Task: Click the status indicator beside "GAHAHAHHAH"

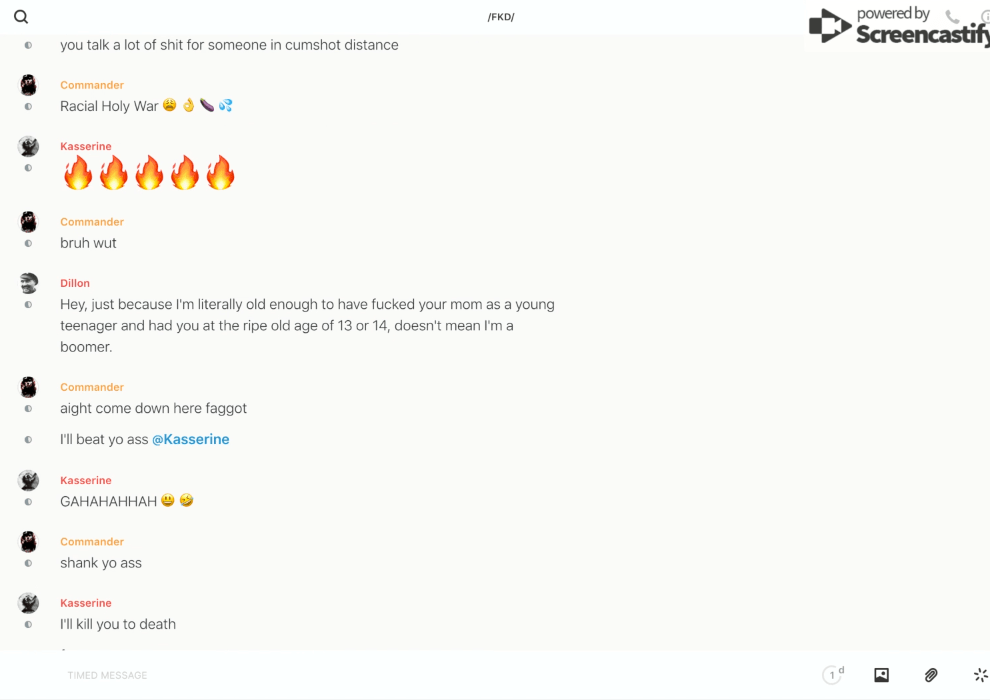Action: coord(28,502)
